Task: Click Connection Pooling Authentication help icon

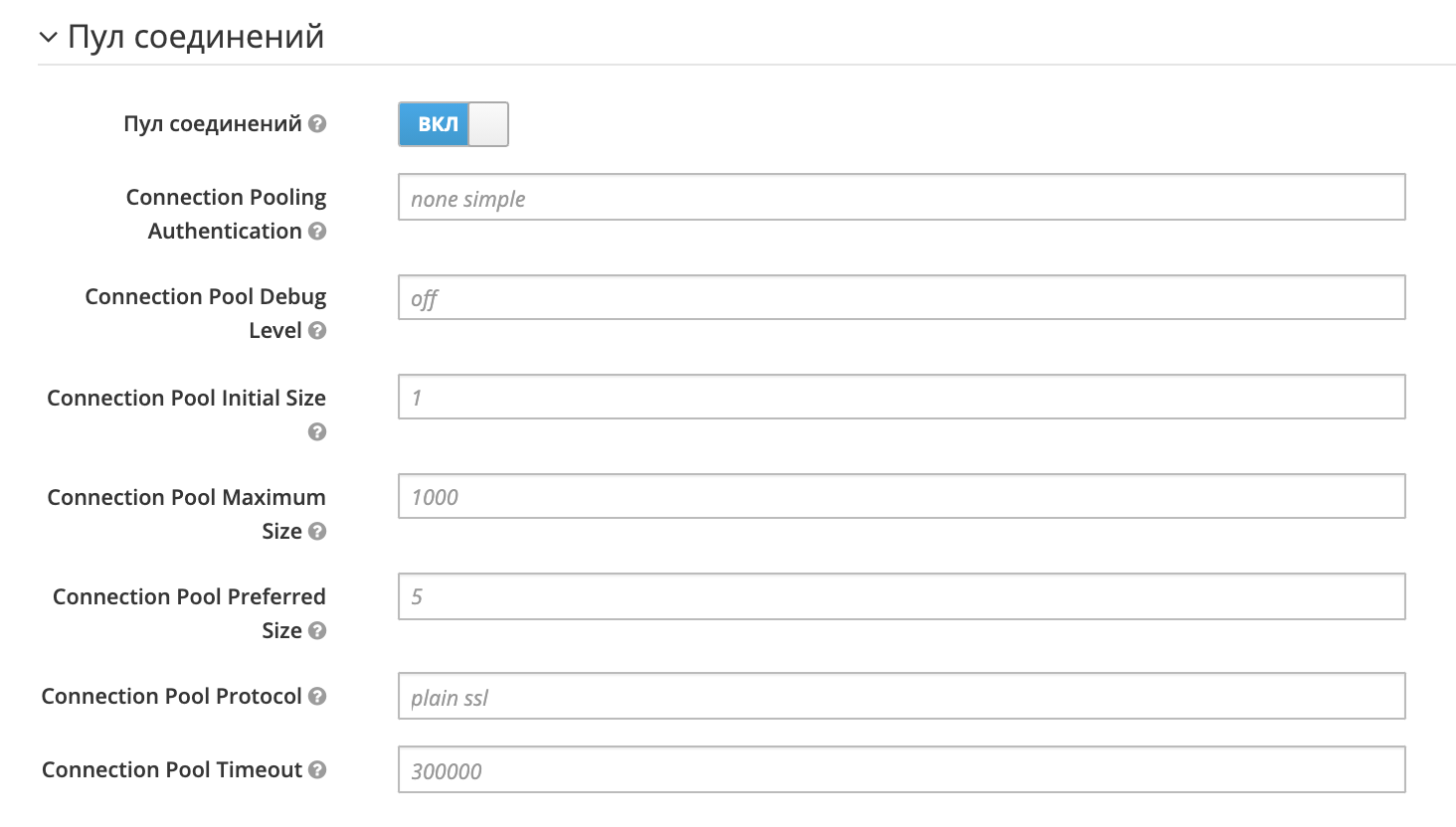Action: point(317,232)
